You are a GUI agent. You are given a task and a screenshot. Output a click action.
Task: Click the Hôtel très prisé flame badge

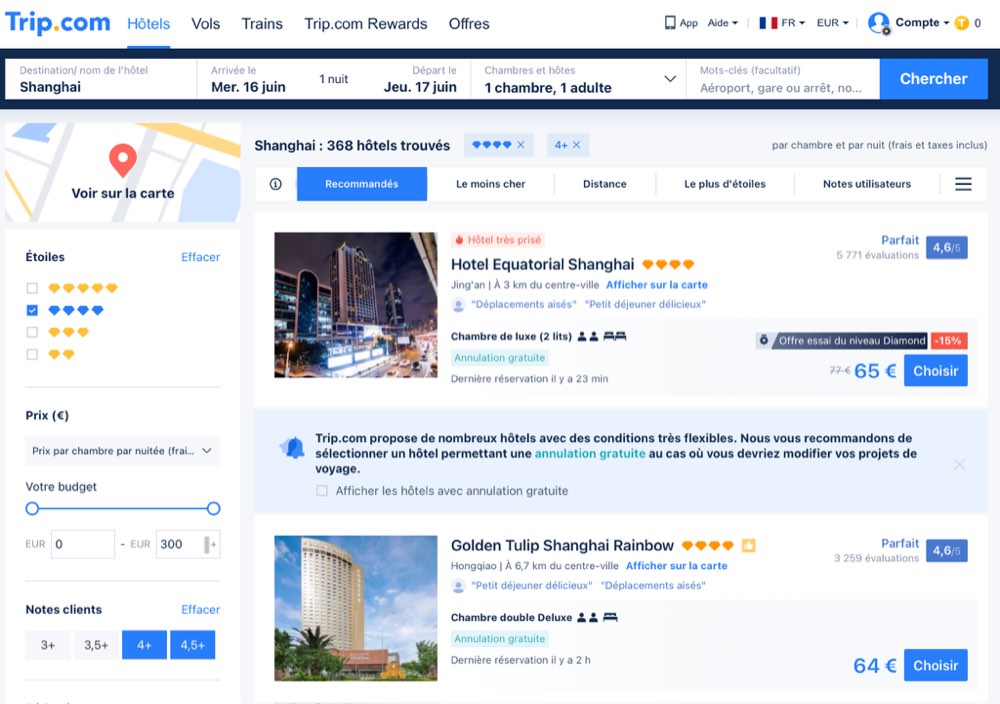(498, 240)
